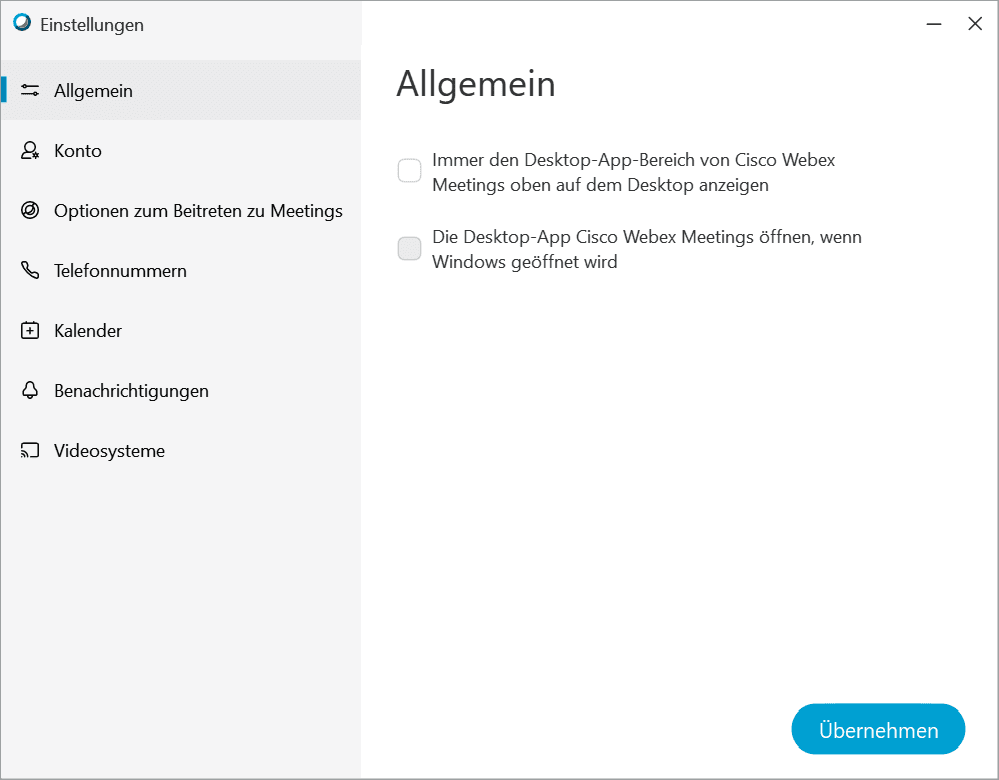The image size is (999, 780).
Task: Click the Konto user icon
Action: coord(30,150)
